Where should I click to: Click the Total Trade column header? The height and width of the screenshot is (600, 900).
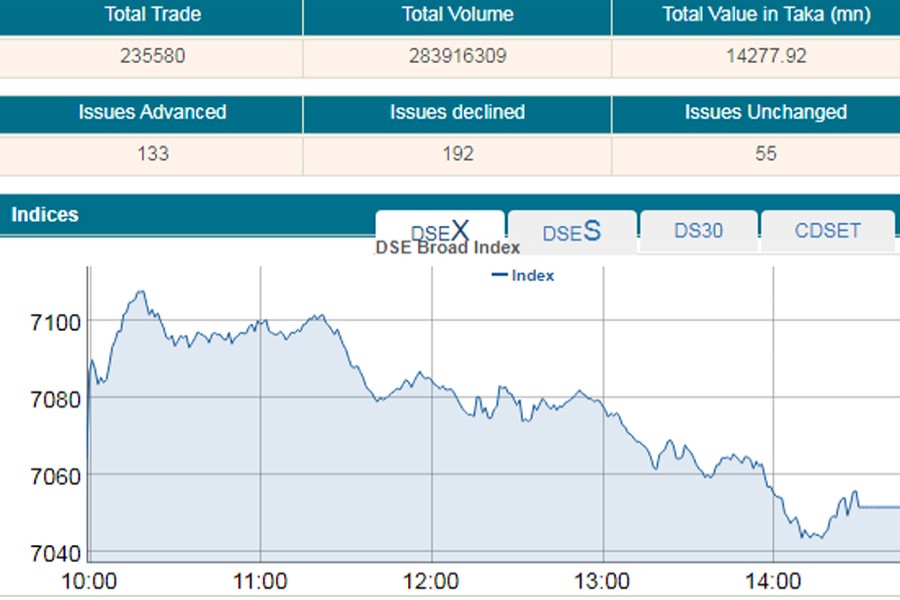pyautogui.click(x=152, y=15)
